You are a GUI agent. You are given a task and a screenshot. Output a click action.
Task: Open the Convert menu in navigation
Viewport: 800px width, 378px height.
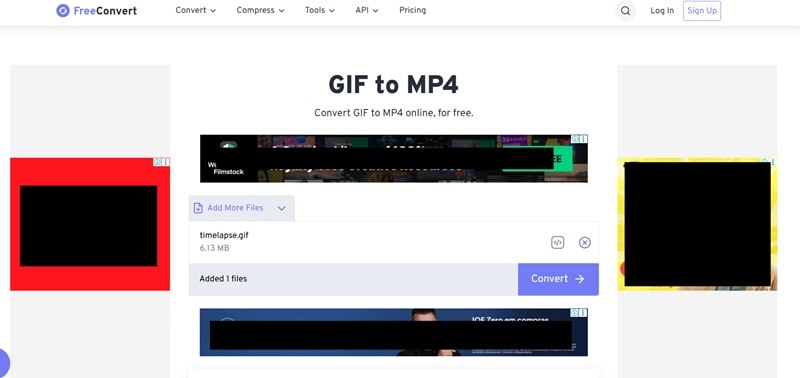point(195,10)
